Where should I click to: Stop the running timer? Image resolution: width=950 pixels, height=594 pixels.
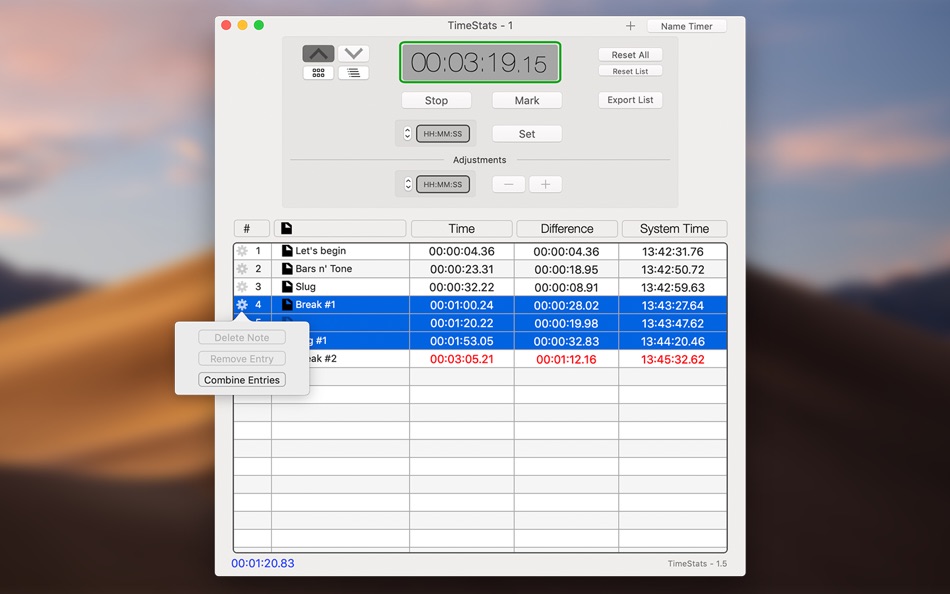(x=436, y=101)
